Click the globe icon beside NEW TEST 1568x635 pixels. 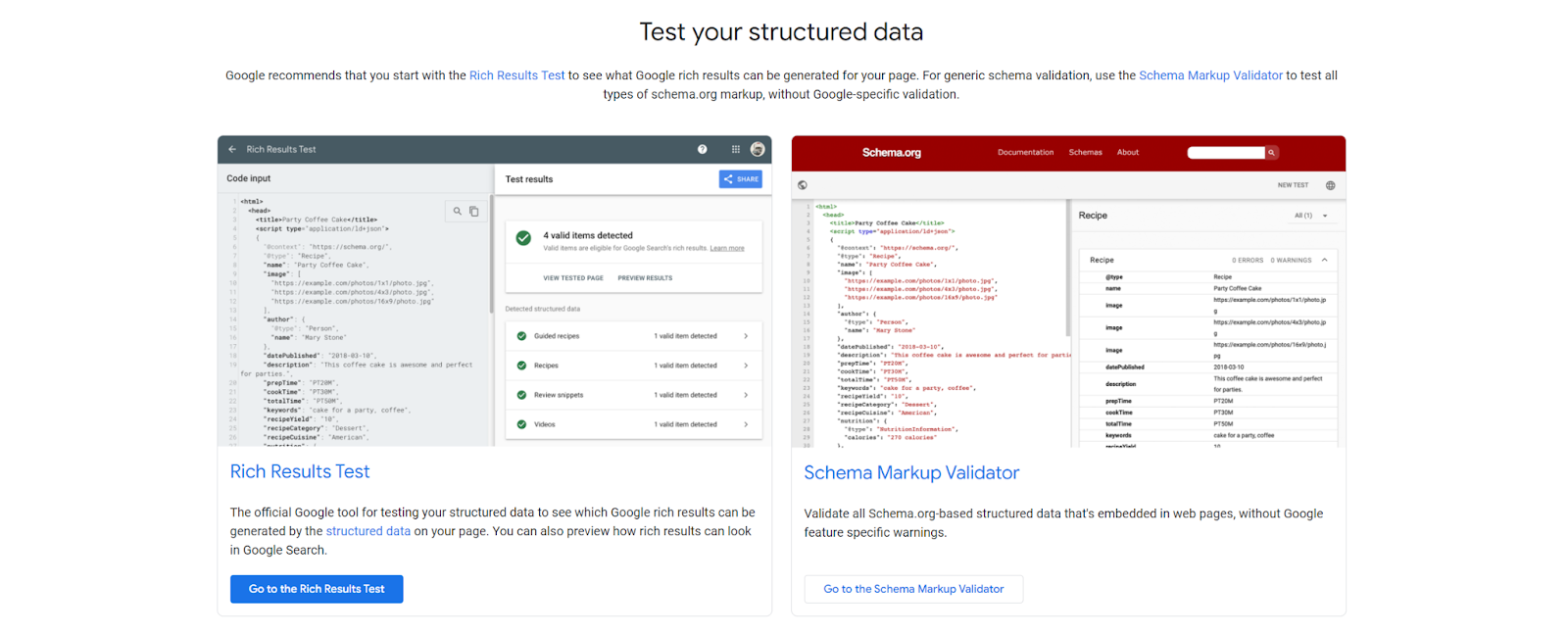pos(1330,185)
